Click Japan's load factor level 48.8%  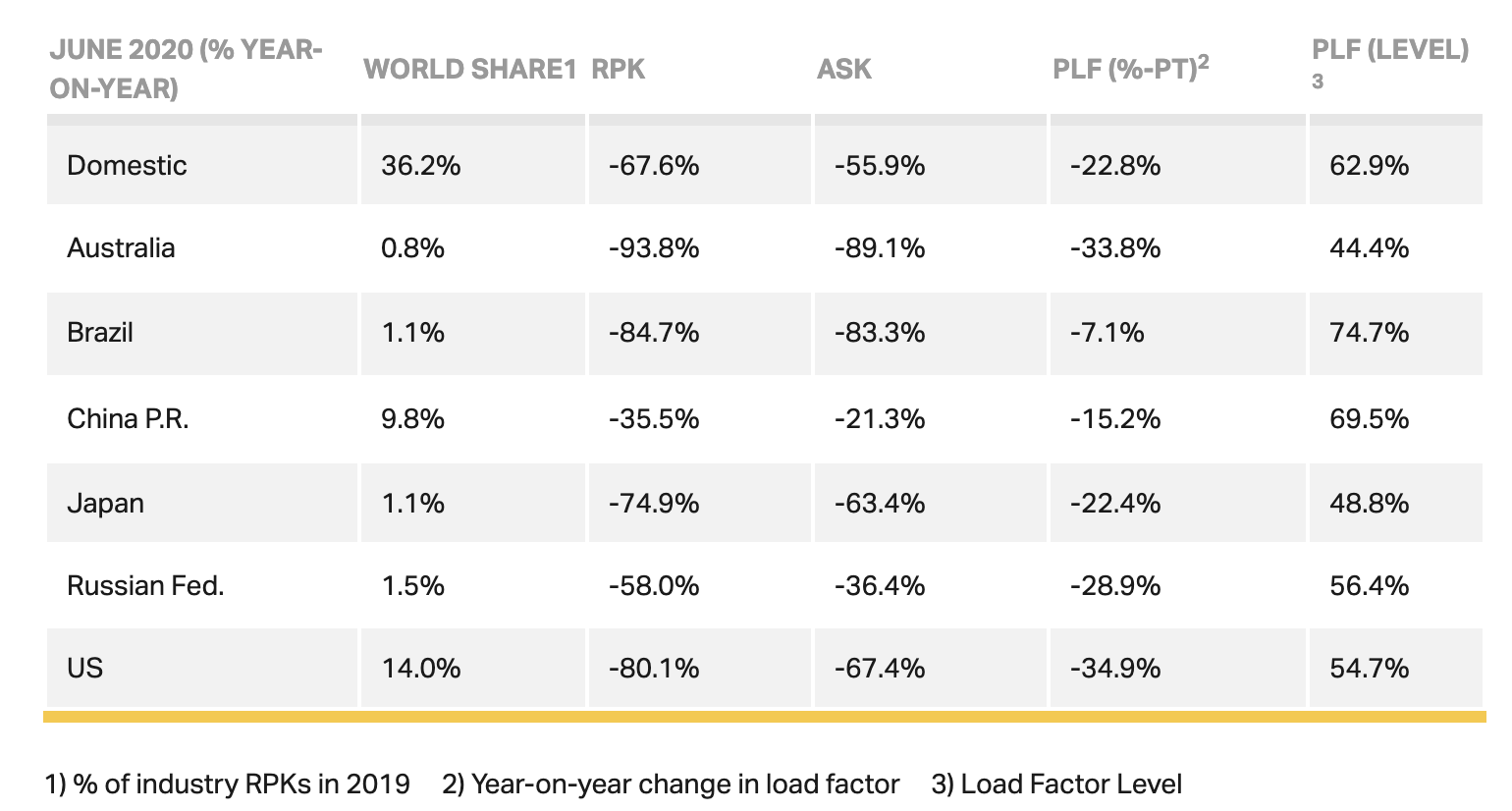click(1370, 503)
